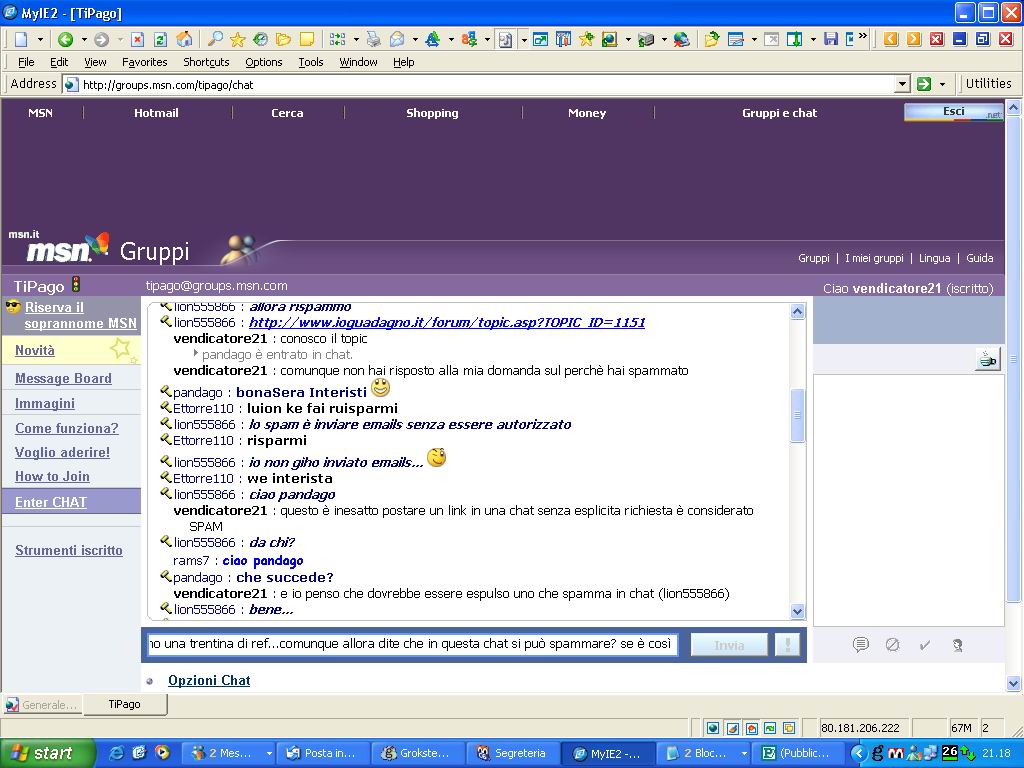
Task: Click the Search magnifier toolbar icon
Action: [x=215, y=39]
